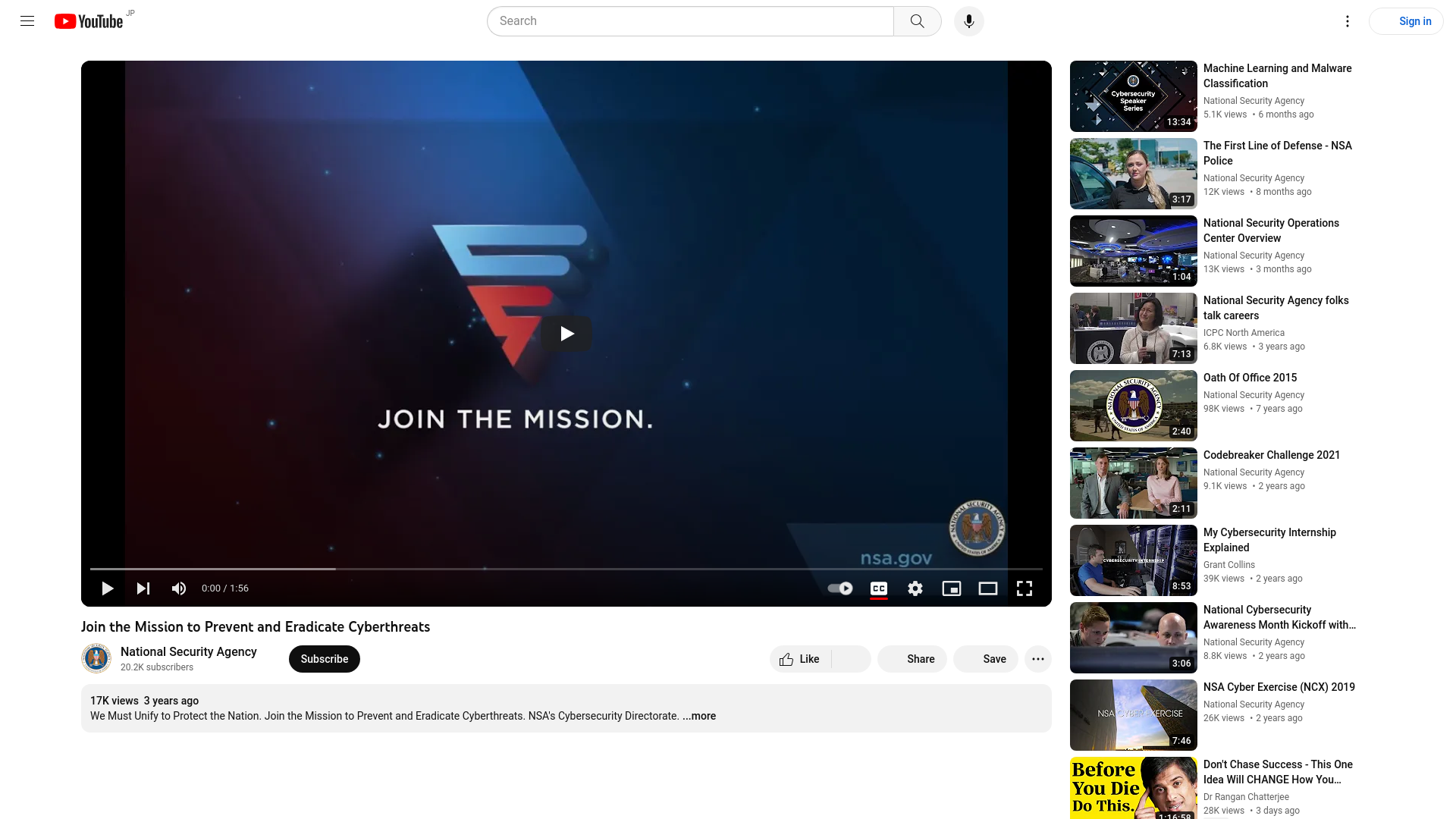This screenshot has width=1456, height=819.
Task: Open video settings gear icon
Action: (915, 588)
